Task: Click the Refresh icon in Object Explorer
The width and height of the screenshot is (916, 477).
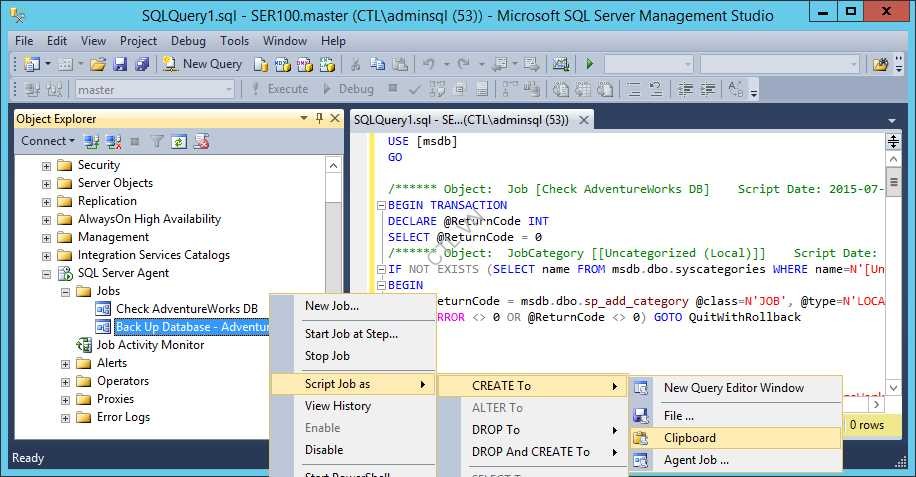Action: (x=178, y=142)
